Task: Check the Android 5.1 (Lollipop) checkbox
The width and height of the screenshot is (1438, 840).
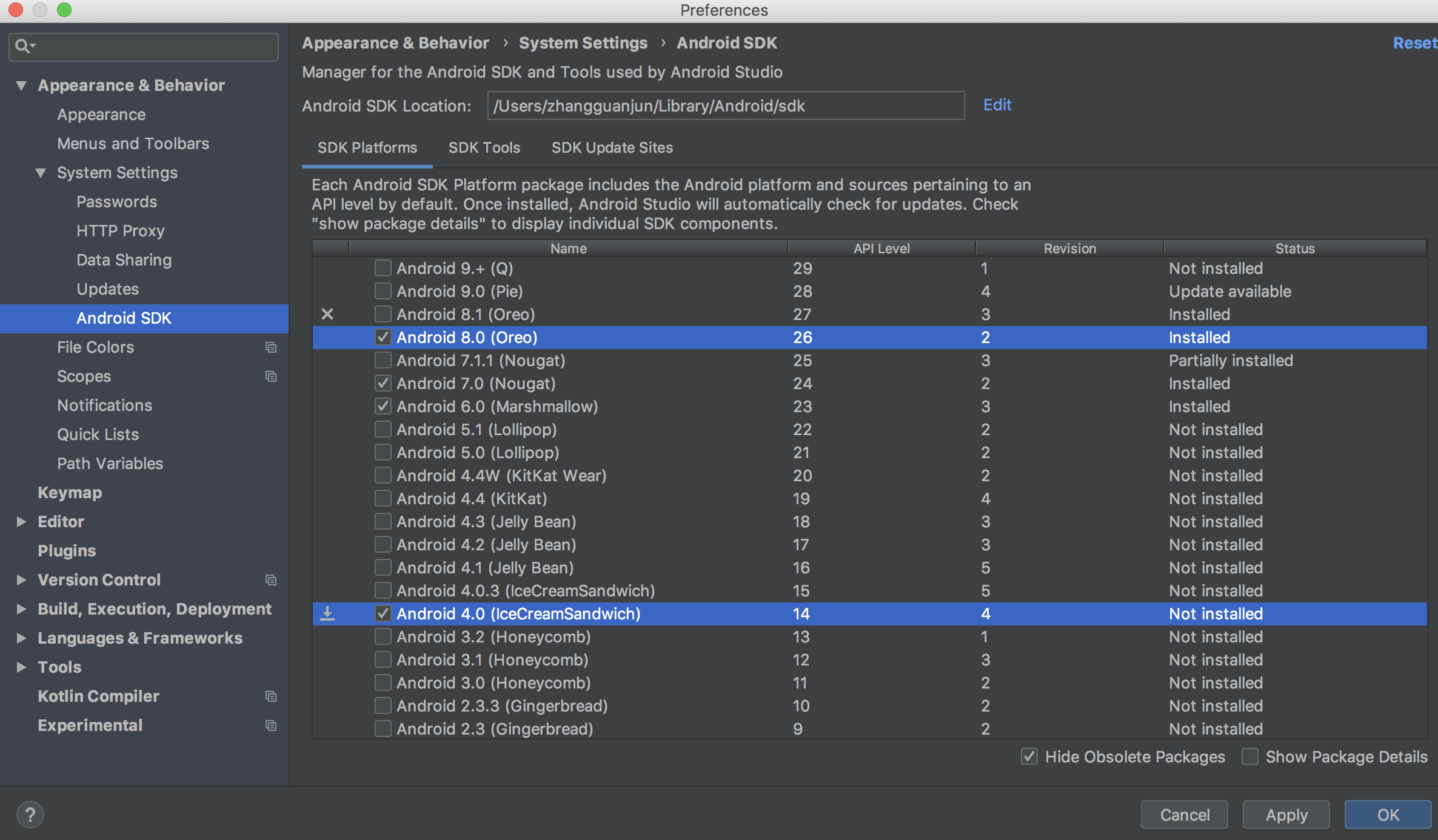Action: (383, 429)
